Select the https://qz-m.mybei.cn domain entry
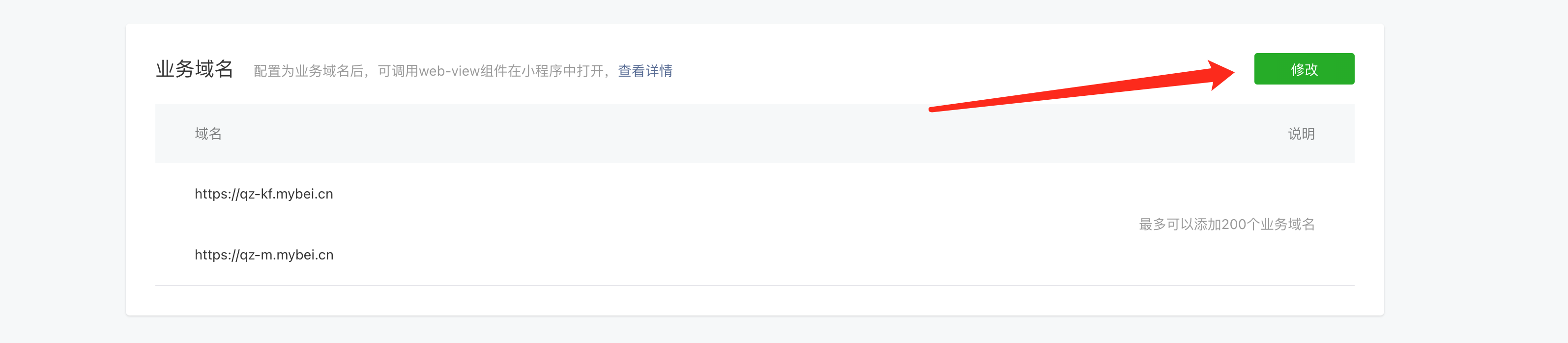This screenshot has height=343, width=1568. [263, 255]
